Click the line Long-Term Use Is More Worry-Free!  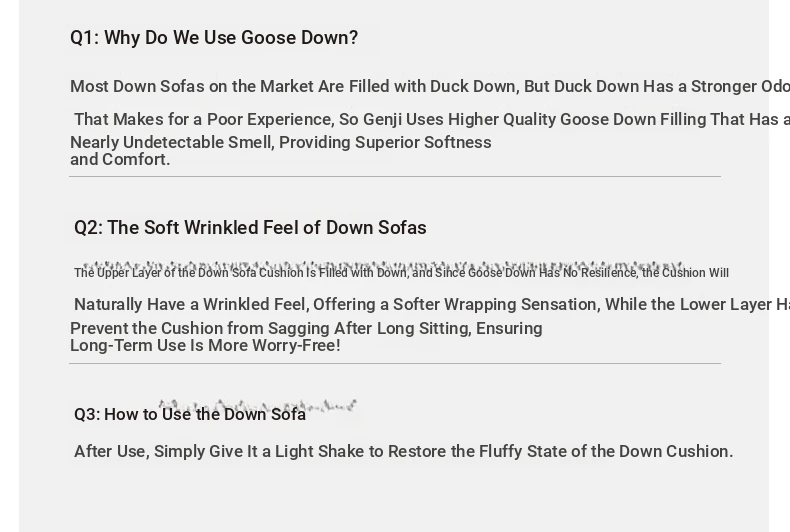click(x=205, y=346)
